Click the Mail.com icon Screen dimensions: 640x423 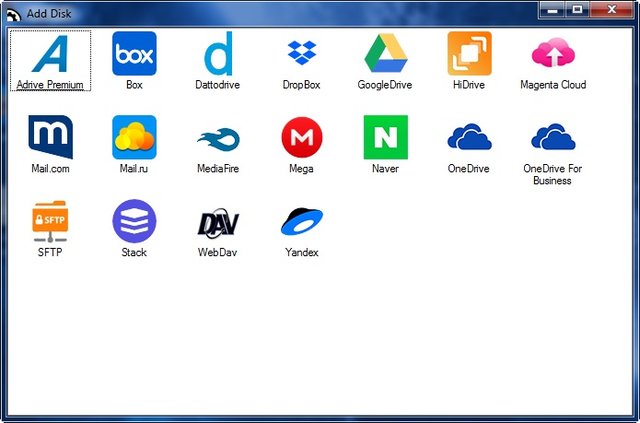[x=50, y=138]
